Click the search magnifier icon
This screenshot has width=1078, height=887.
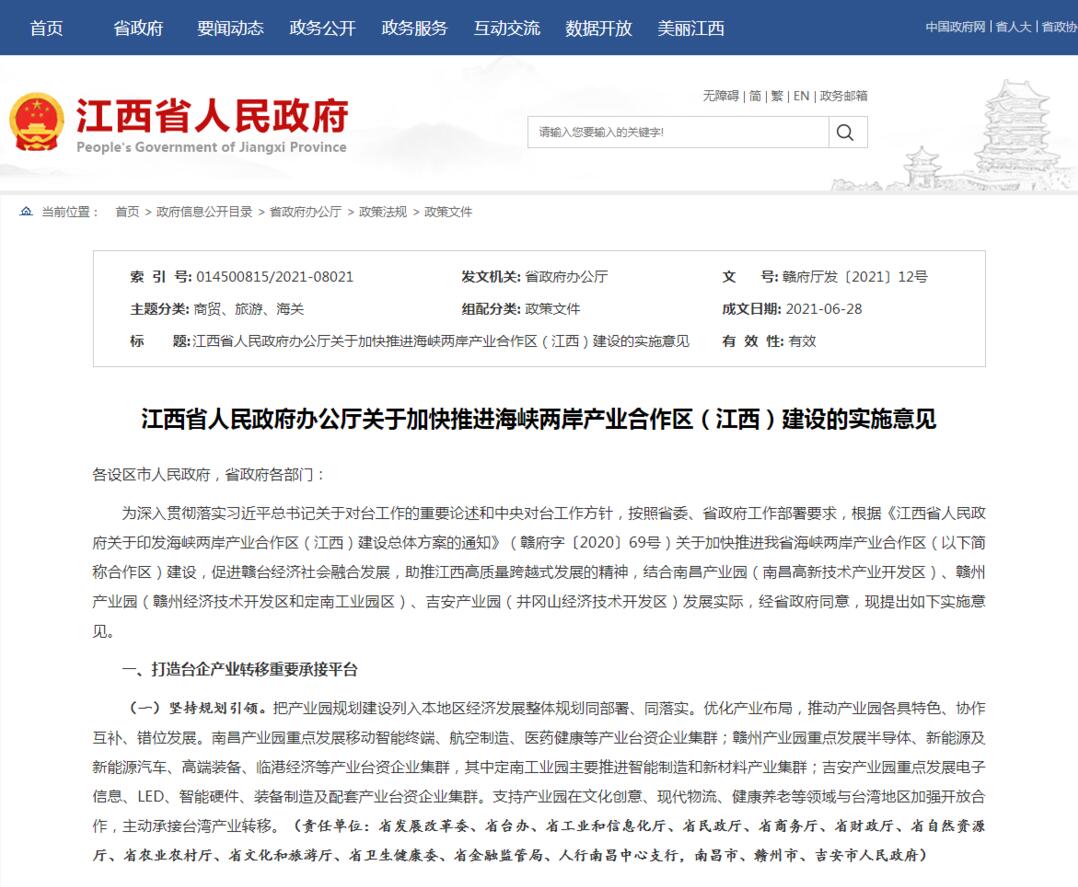(x=845, y=132)
